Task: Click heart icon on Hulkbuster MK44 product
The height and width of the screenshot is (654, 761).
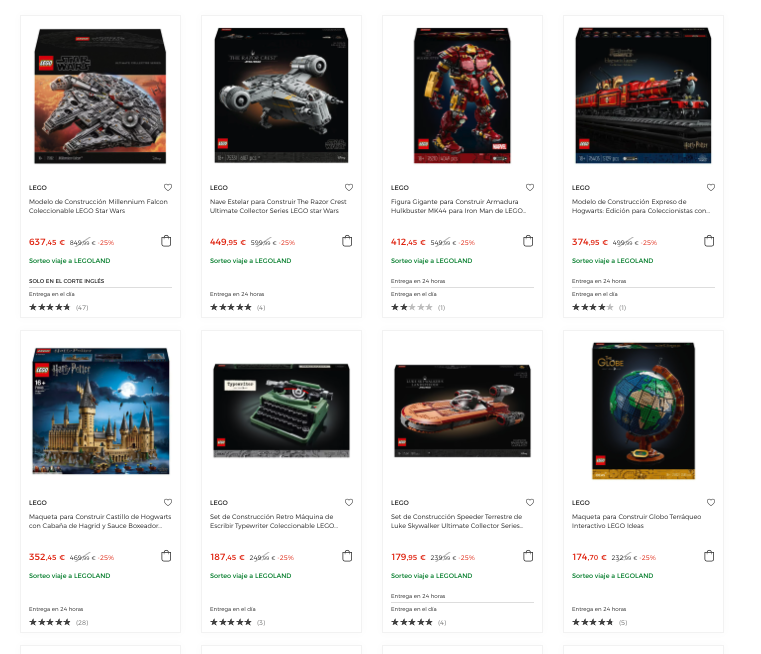Action: tap(530, 187)
